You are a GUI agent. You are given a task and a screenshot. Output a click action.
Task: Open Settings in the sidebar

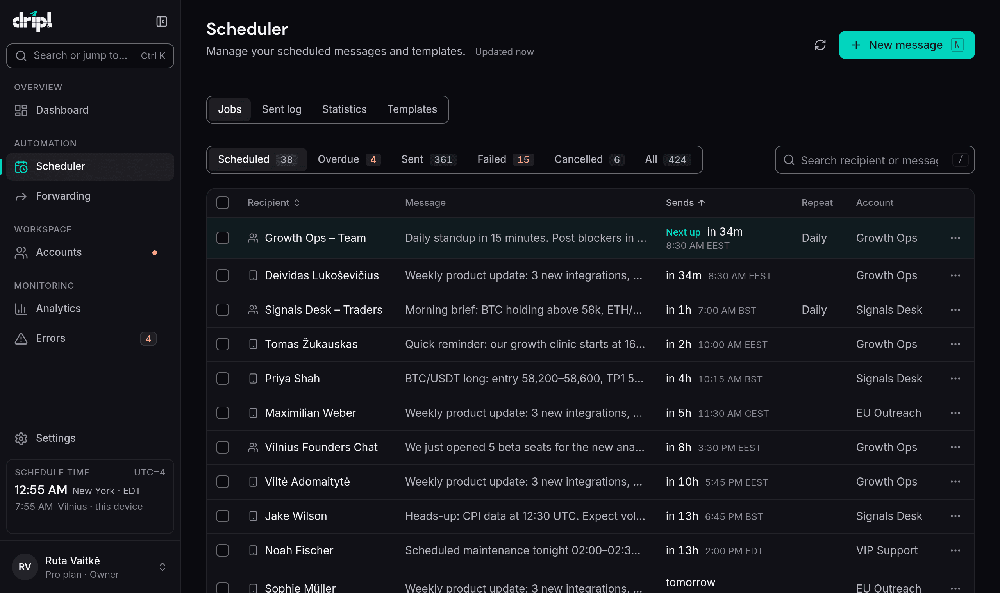click(x=90, y=439)
